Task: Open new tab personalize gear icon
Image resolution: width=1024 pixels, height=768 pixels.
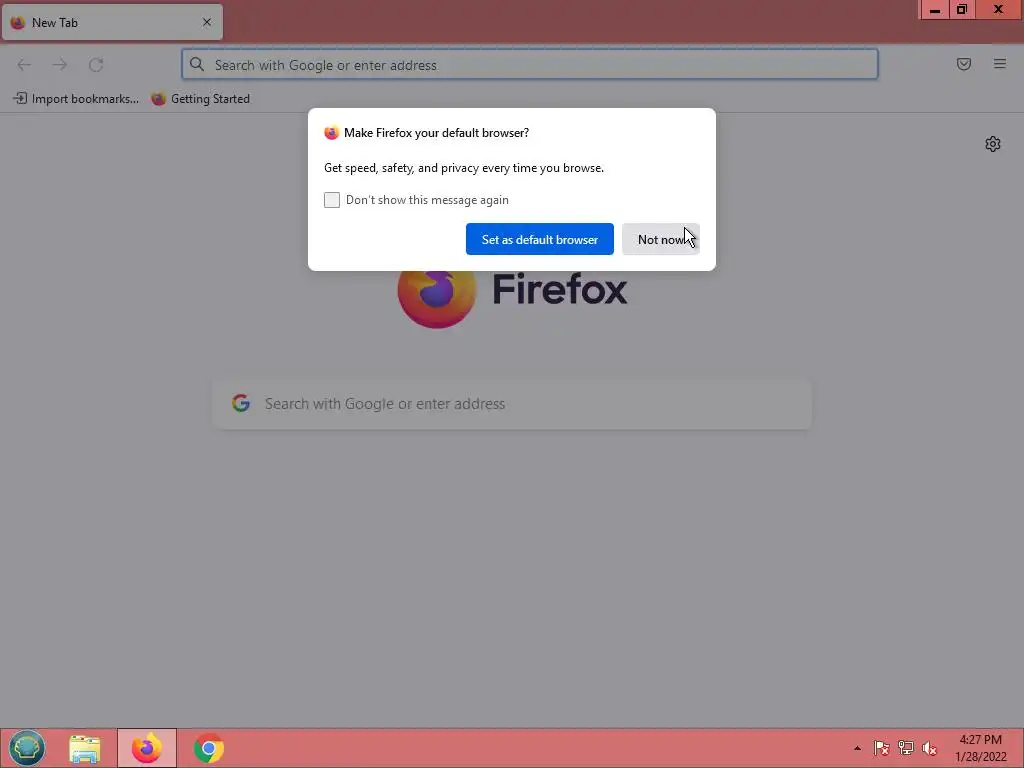Action: 993,144
